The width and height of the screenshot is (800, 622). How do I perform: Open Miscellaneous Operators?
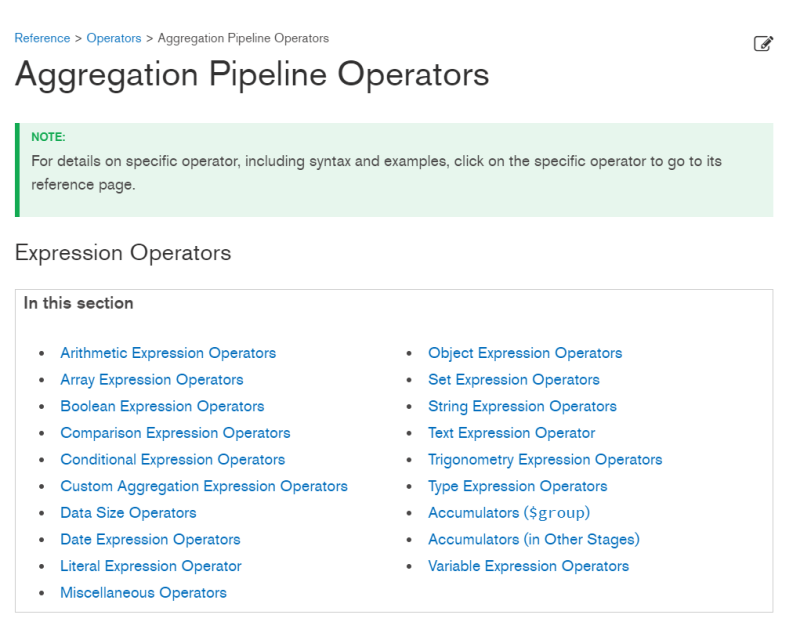[143, 593]
